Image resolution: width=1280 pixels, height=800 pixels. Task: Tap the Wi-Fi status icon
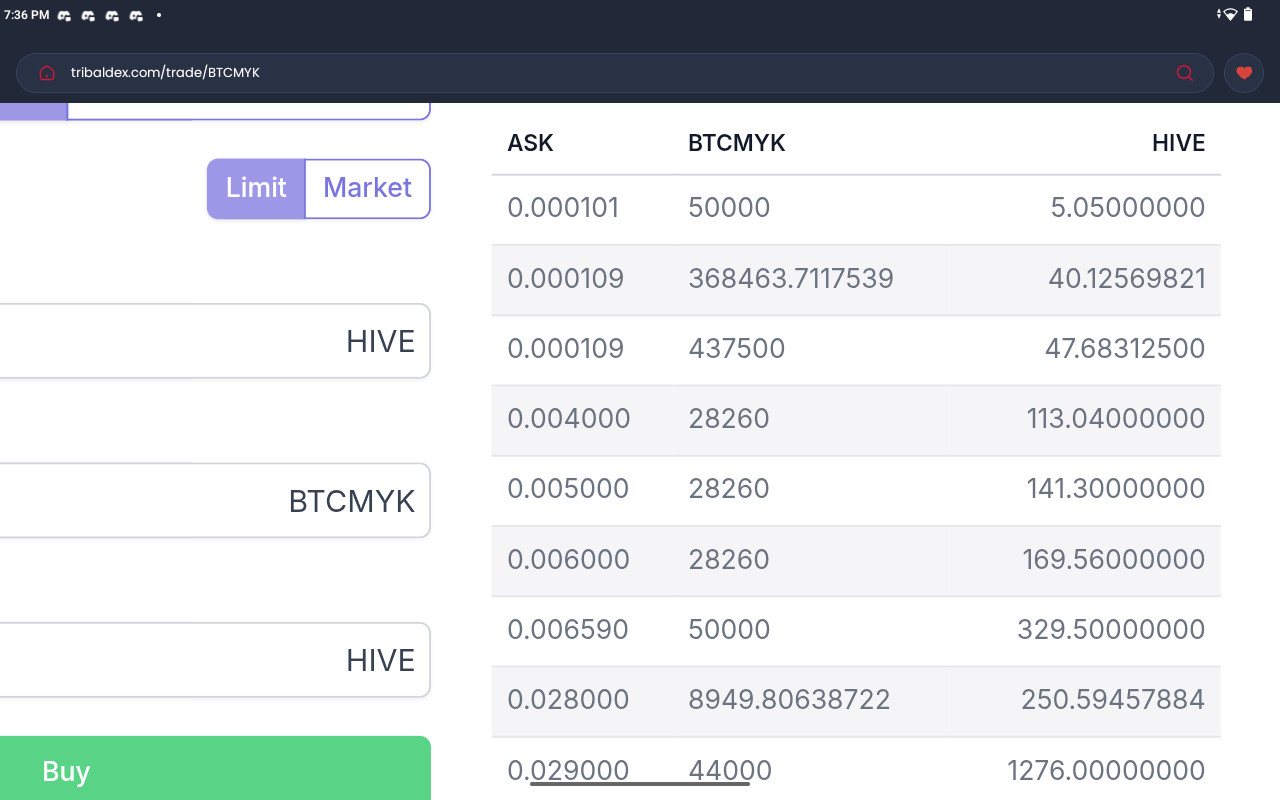click(1230, 15)
